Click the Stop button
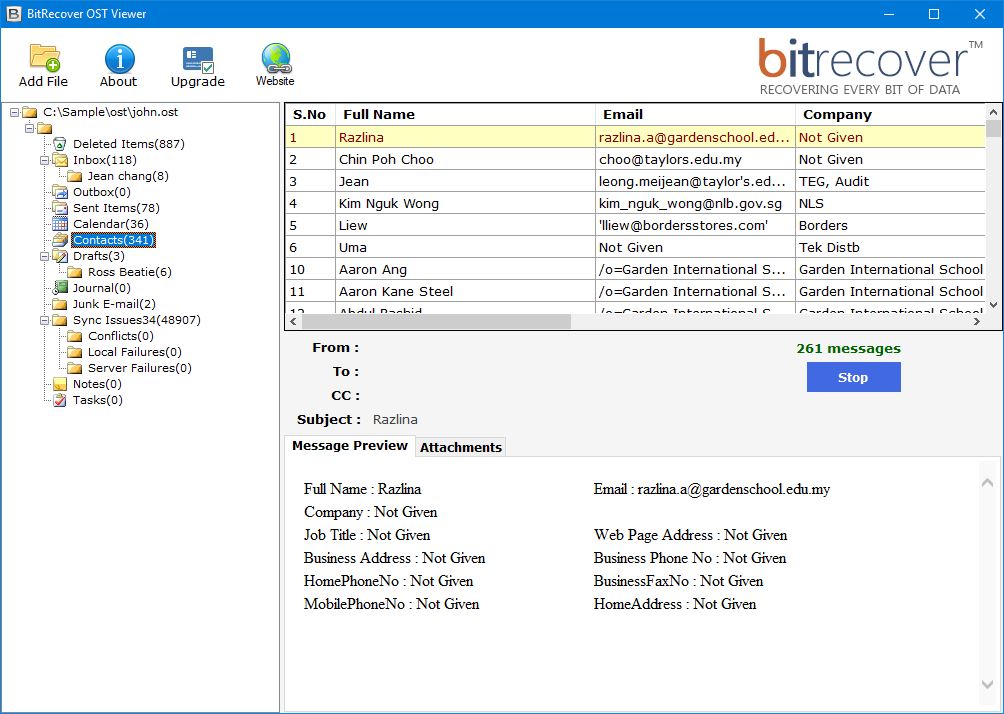This screenshot has height=714, width=1004. click(854, 377)
